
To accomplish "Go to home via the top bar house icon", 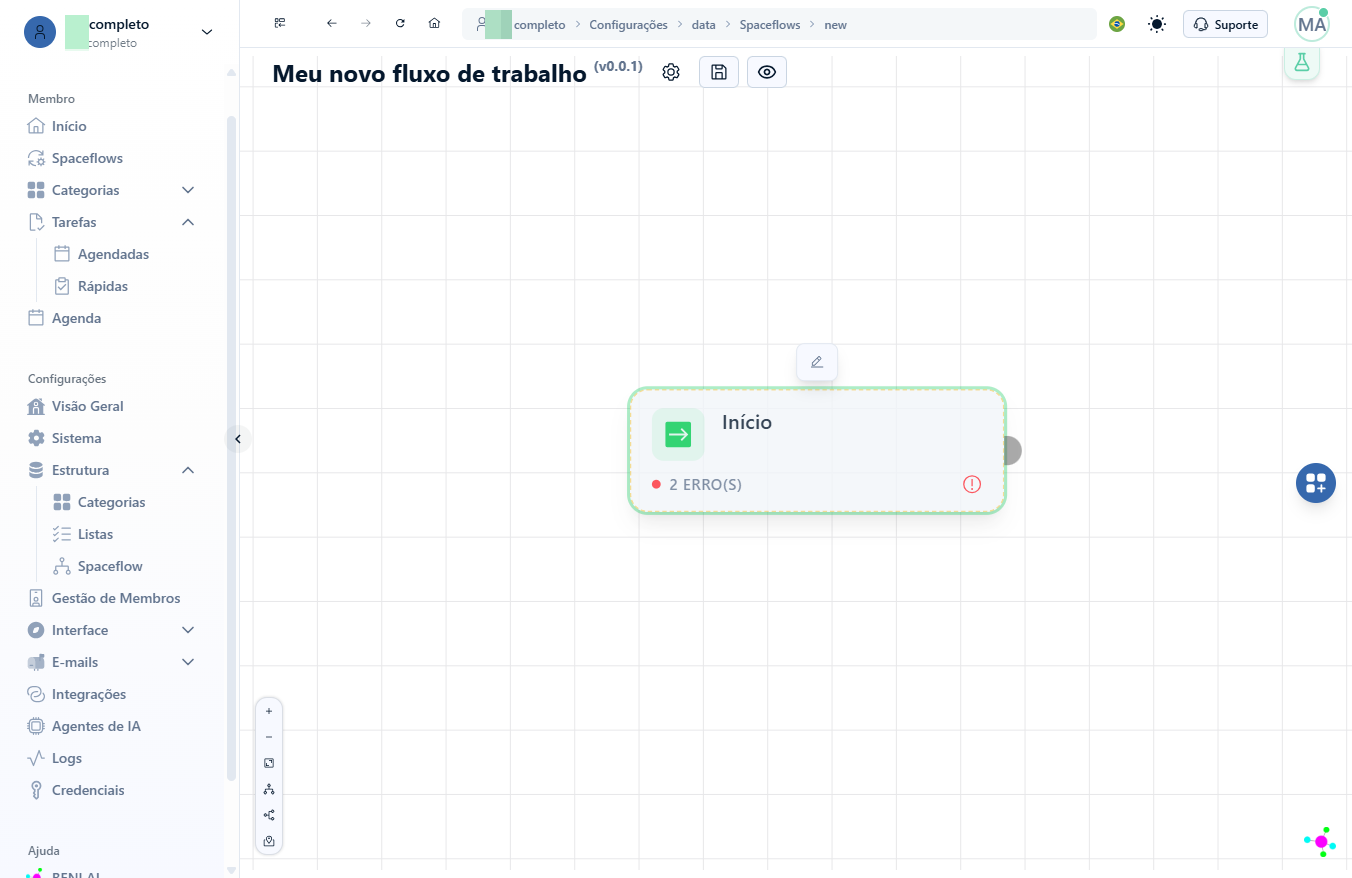I will [x=434, y=23].
